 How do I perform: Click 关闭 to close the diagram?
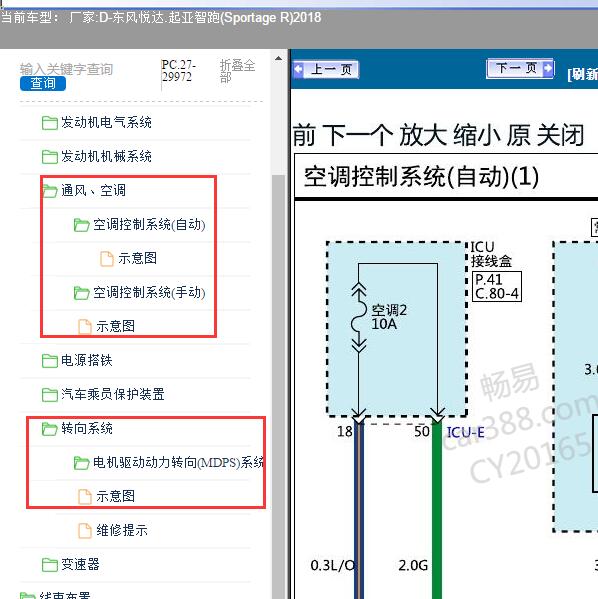(x=560, y=135)
